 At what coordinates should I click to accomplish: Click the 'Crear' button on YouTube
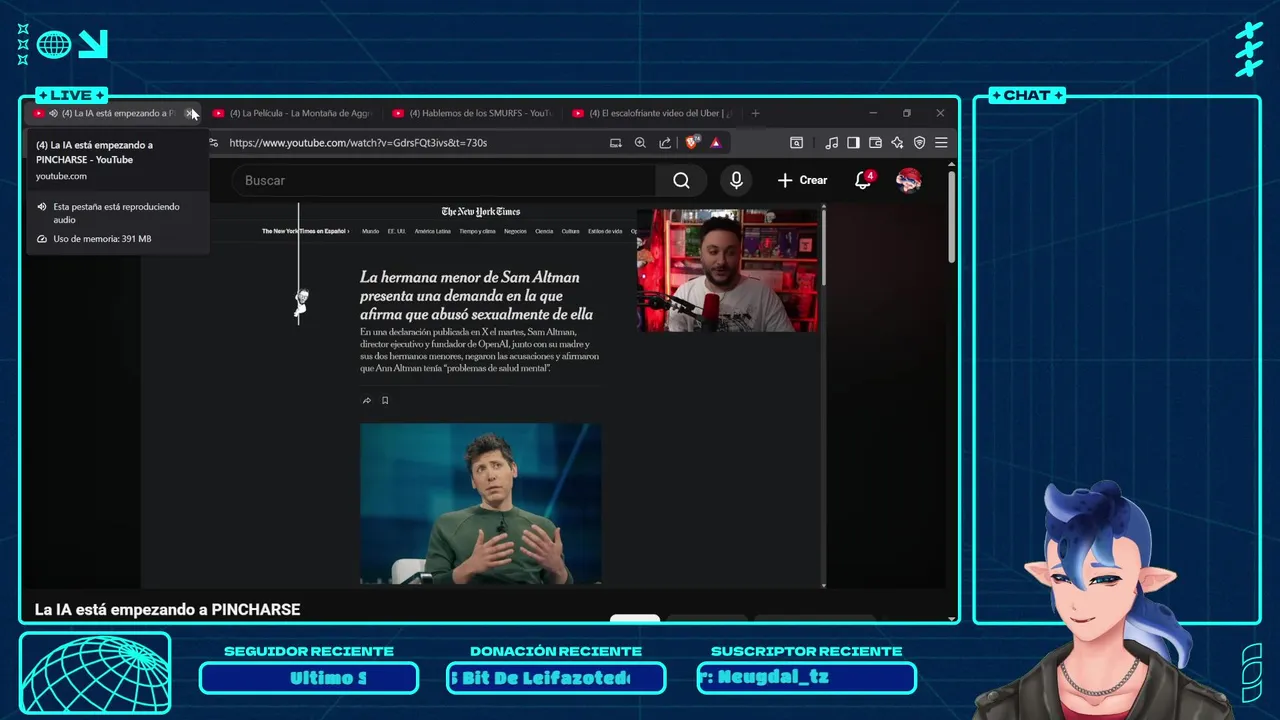(802, 180)
